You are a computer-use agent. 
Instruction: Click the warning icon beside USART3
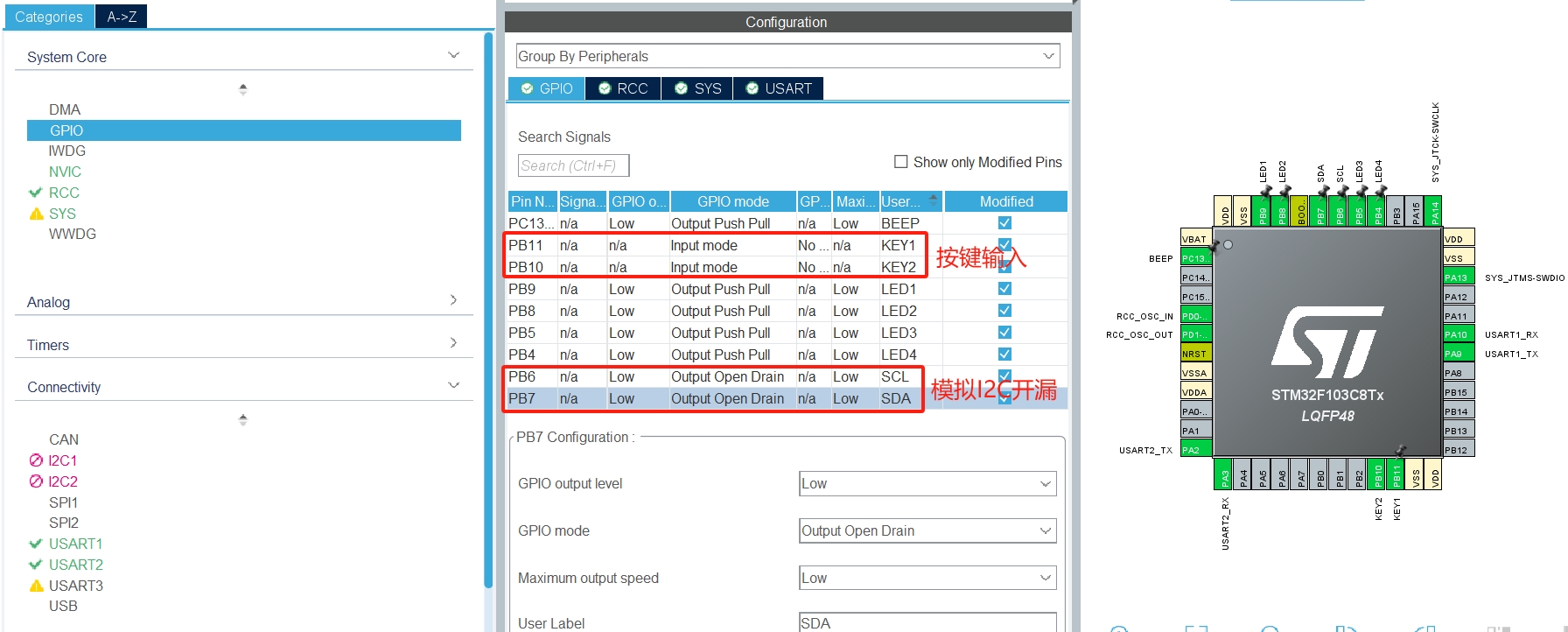point(36,586)
